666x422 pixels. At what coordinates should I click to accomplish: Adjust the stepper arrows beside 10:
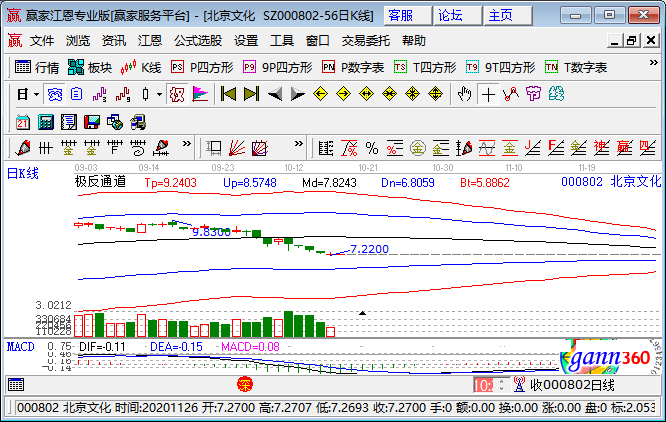coord(502,385)
